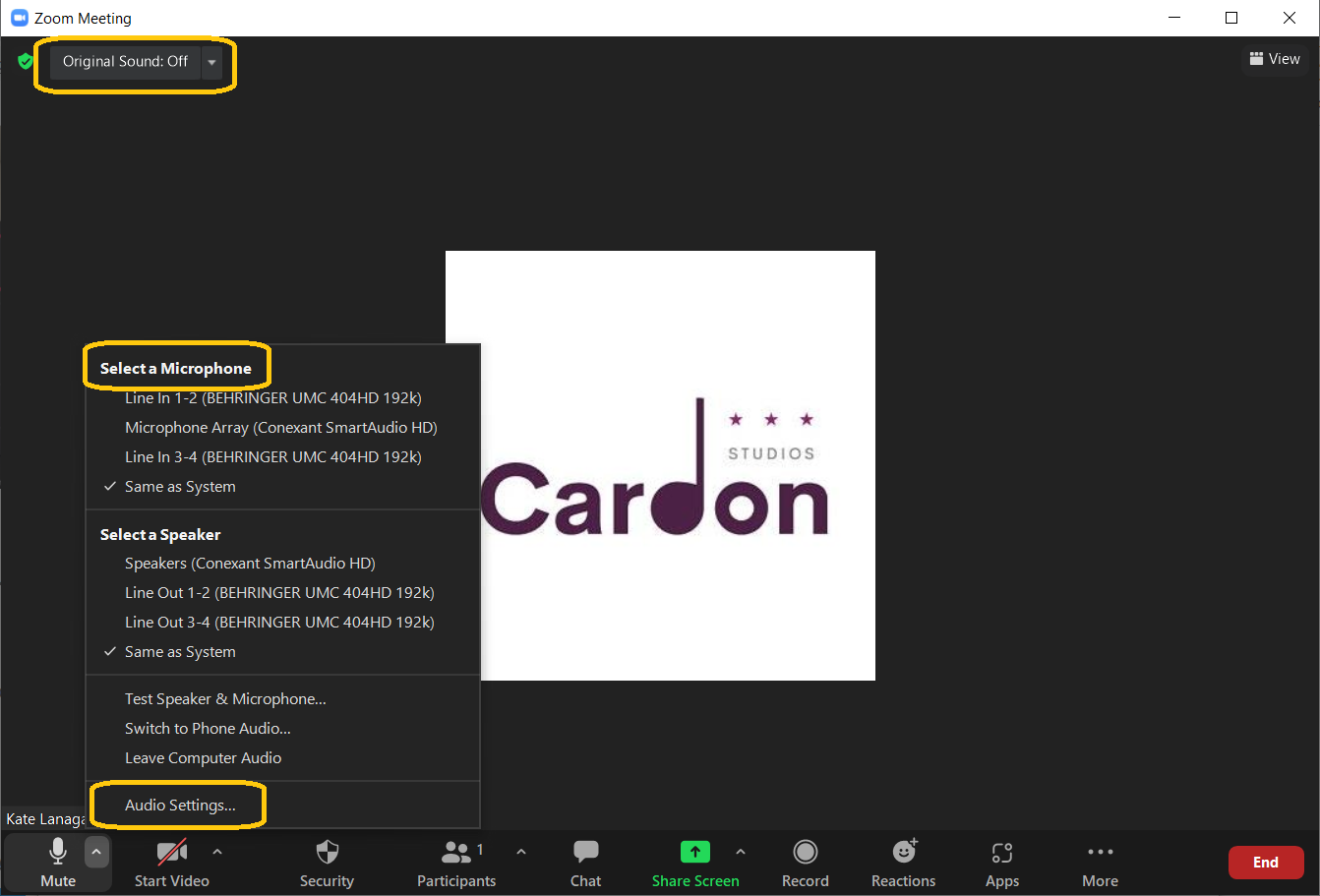Click the Start Video camera icon
Image resolution: width=1320 pixels, height=896 pixels.
[x=172, y=852]
